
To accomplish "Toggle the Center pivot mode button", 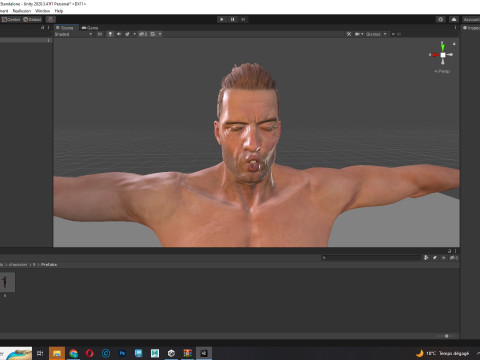I will (x=11, y=19).
